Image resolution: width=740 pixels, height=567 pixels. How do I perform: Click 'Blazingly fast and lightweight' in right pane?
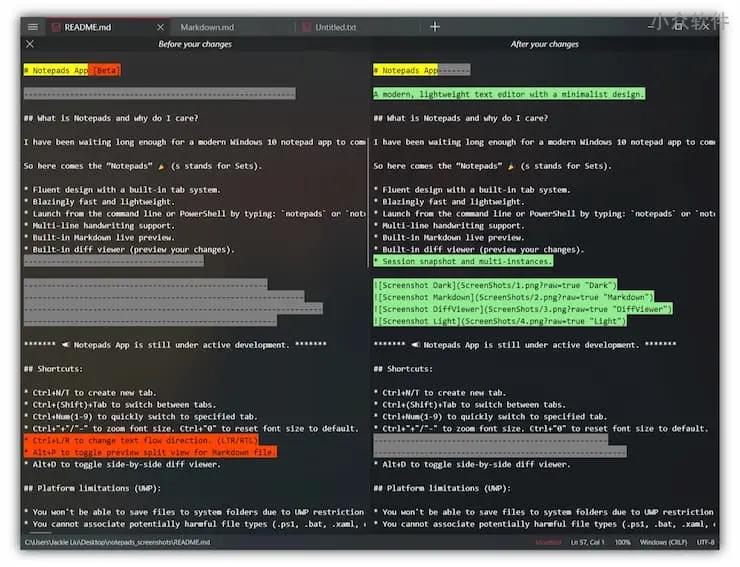(x=449, y=202)
